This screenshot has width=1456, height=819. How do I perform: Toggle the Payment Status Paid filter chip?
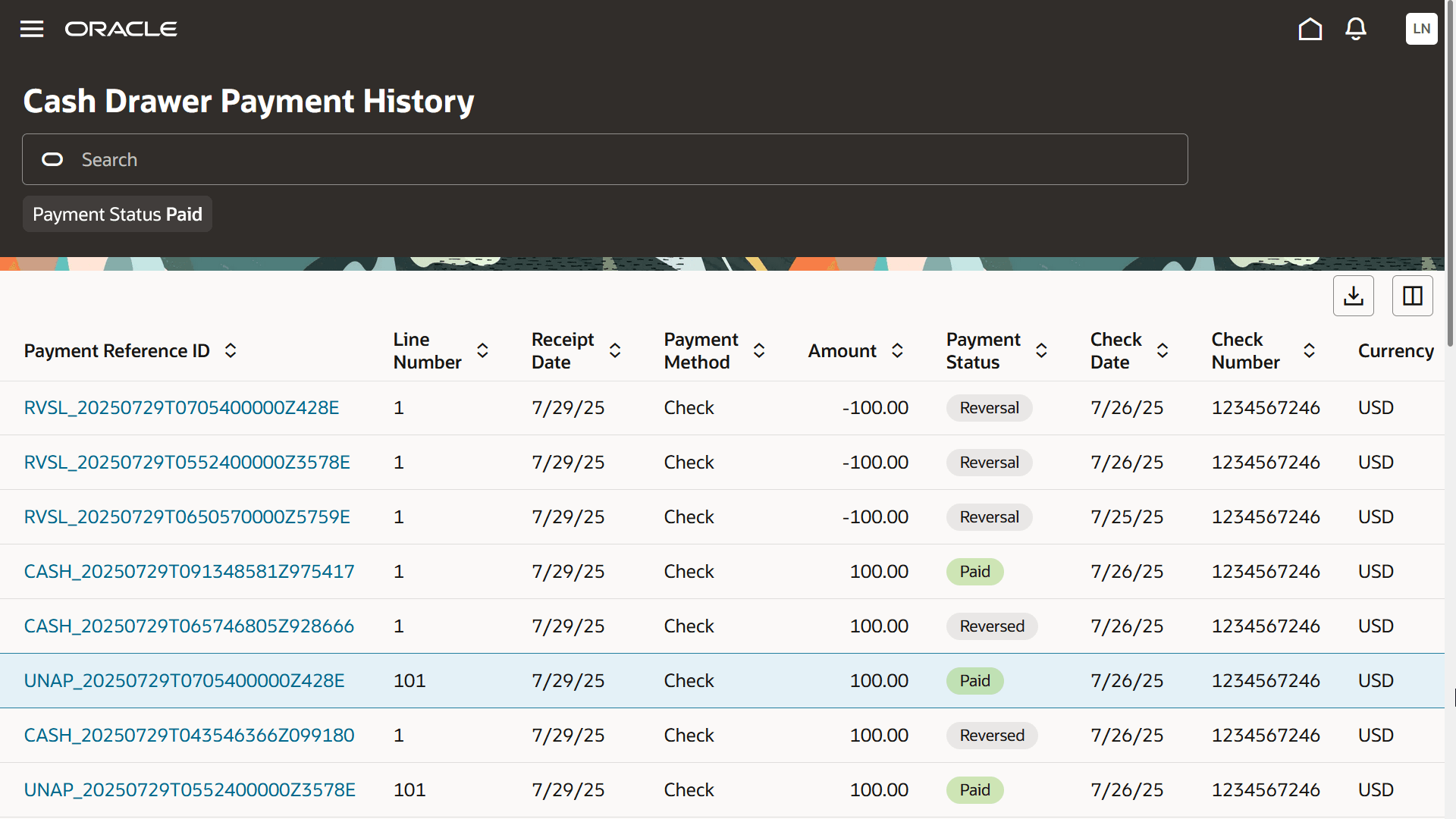(118, 214)
